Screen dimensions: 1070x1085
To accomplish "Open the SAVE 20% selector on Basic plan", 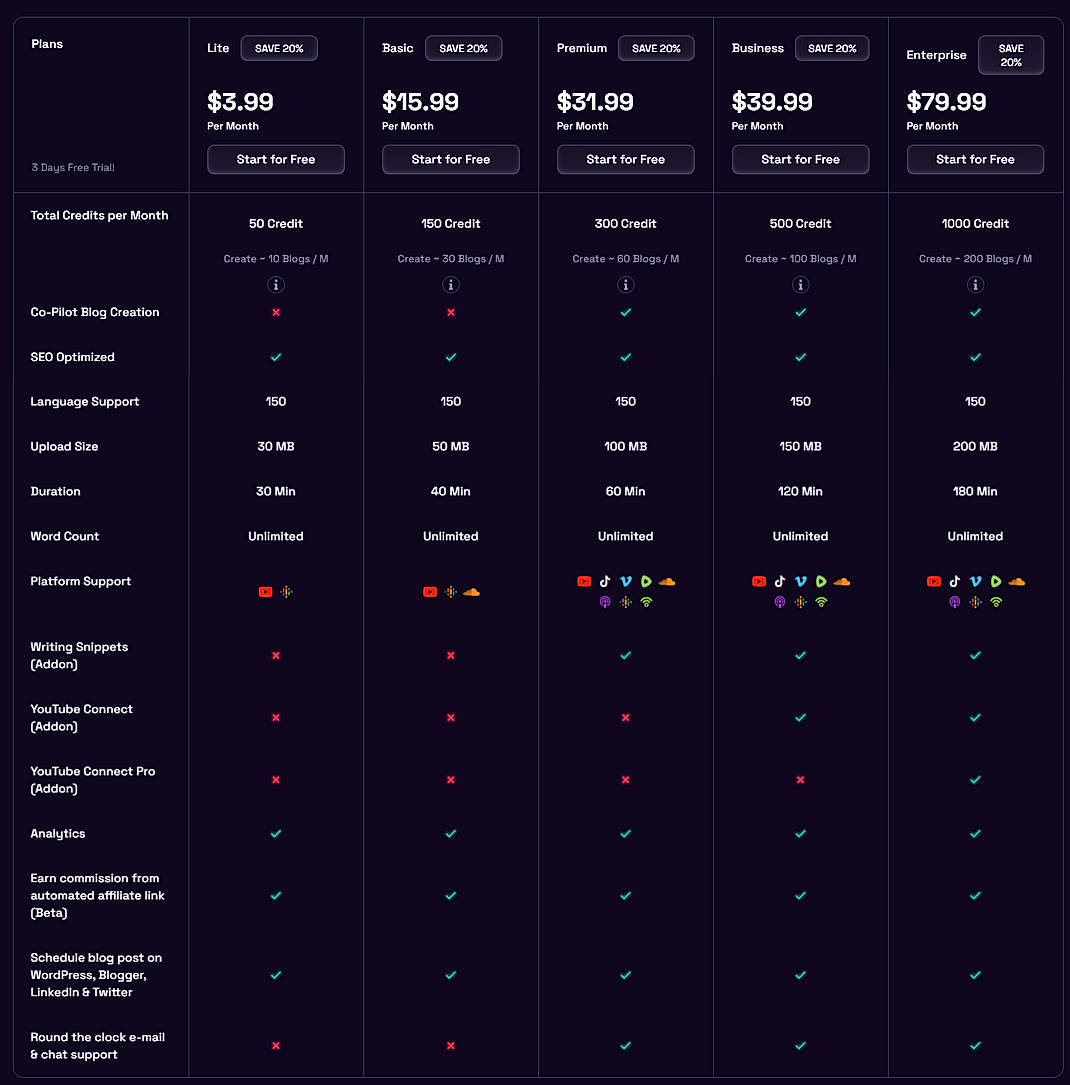I will [x=463, y=47].
